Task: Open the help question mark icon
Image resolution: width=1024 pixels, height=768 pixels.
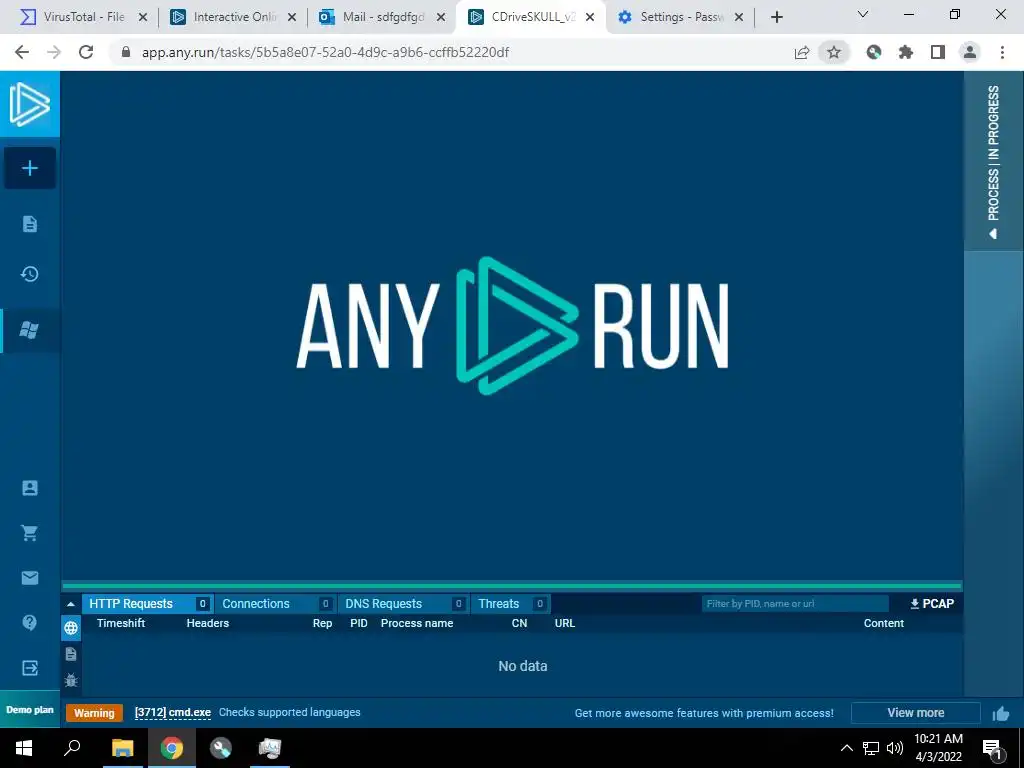Action: [x=30, y=622]
